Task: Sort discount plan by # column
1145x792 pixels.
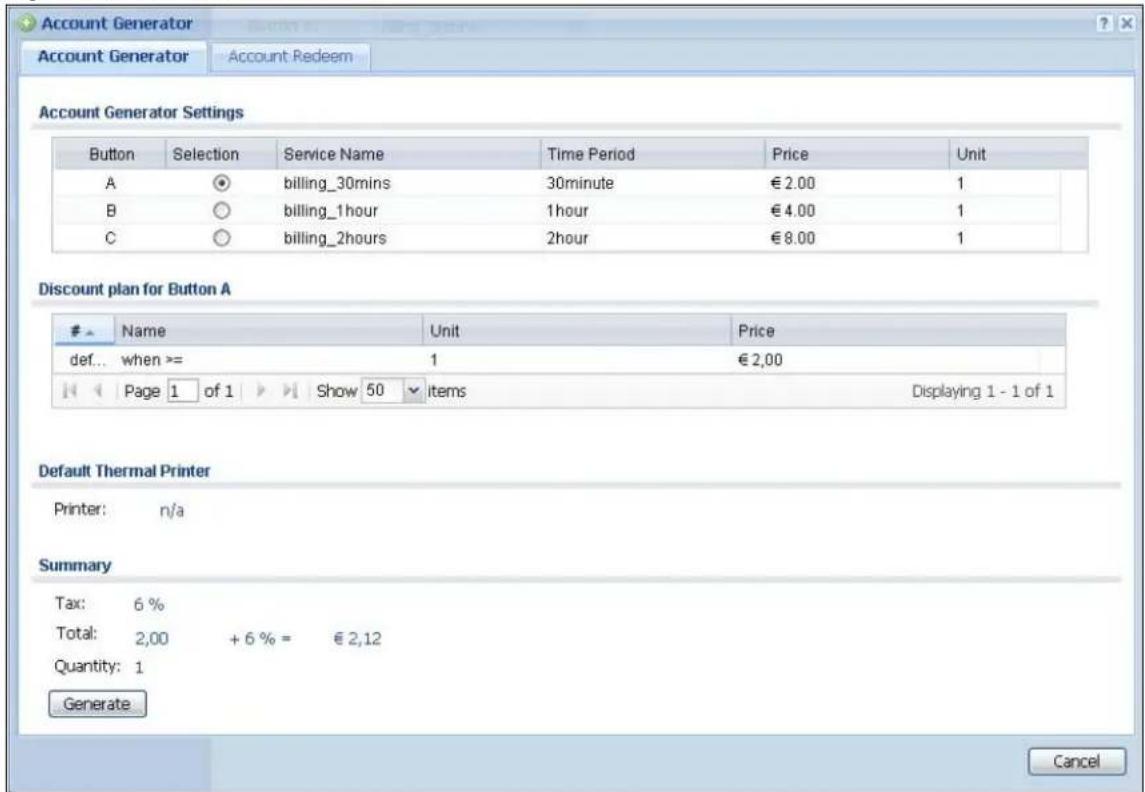Action: pyautogui.click(x=84, y=331)
